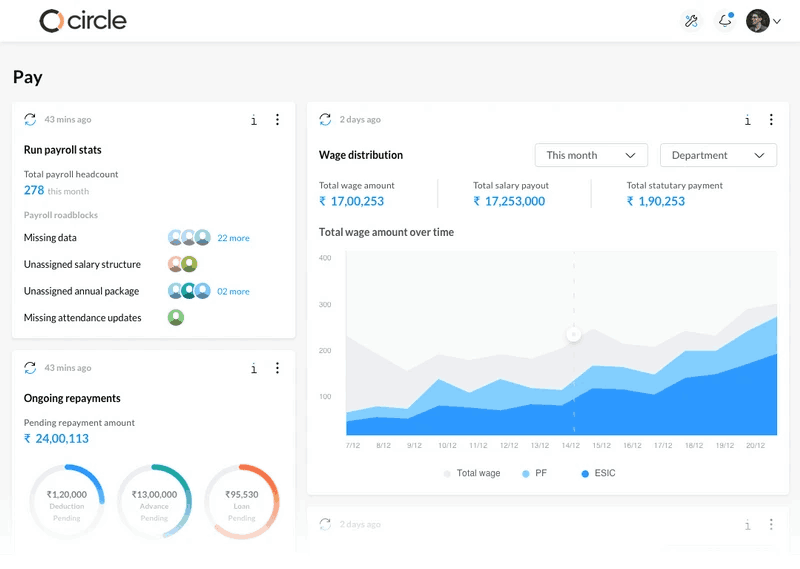Select the Loan Pending progress ring
The width and height of the screenshot is (800, 569).
(x=242, y=502)
